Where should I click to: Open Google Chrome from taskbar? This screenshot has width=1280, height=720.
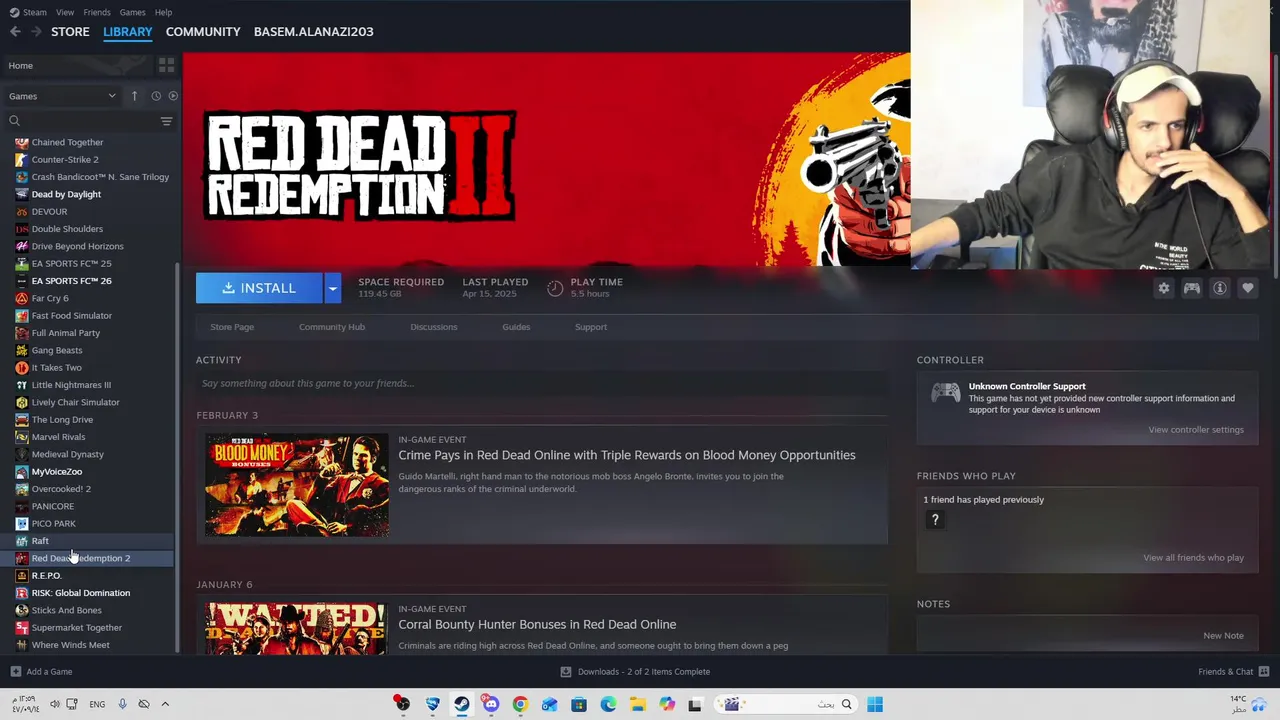coord(520,704)
